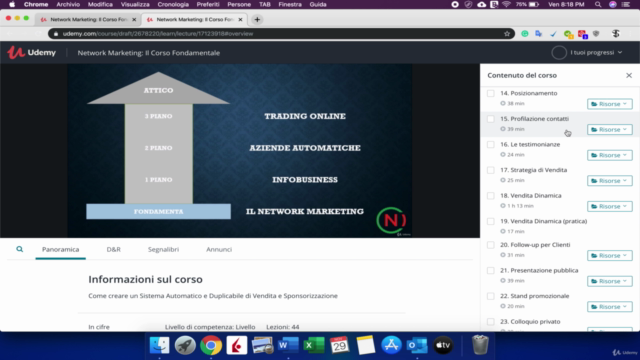Check lesson 21 Presentazione pubblica checkbox
Screen dimensions: 640x360
[x=491, y=271]
